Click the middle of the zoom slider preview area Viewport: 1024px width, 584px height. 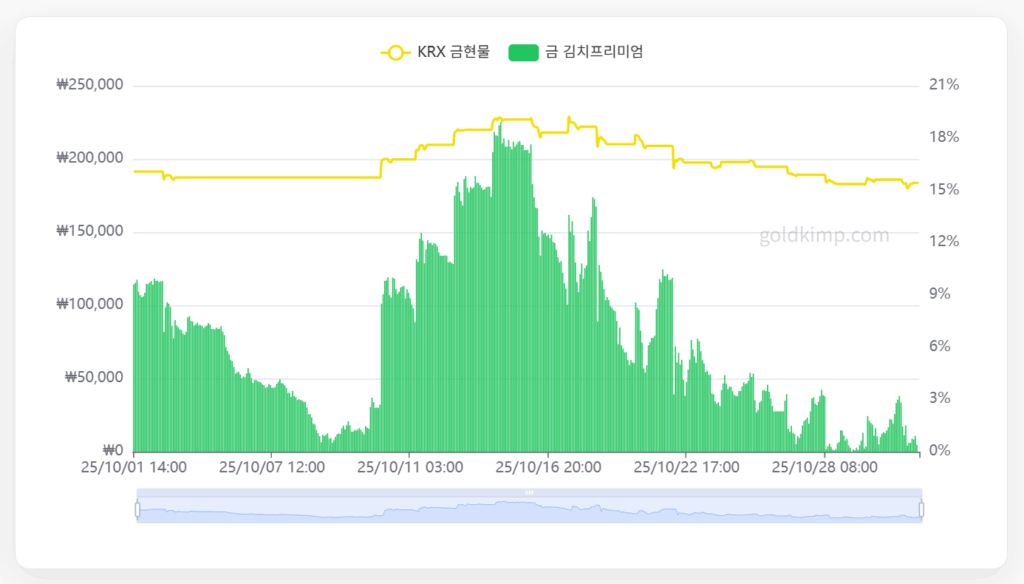tap(529, 511)
